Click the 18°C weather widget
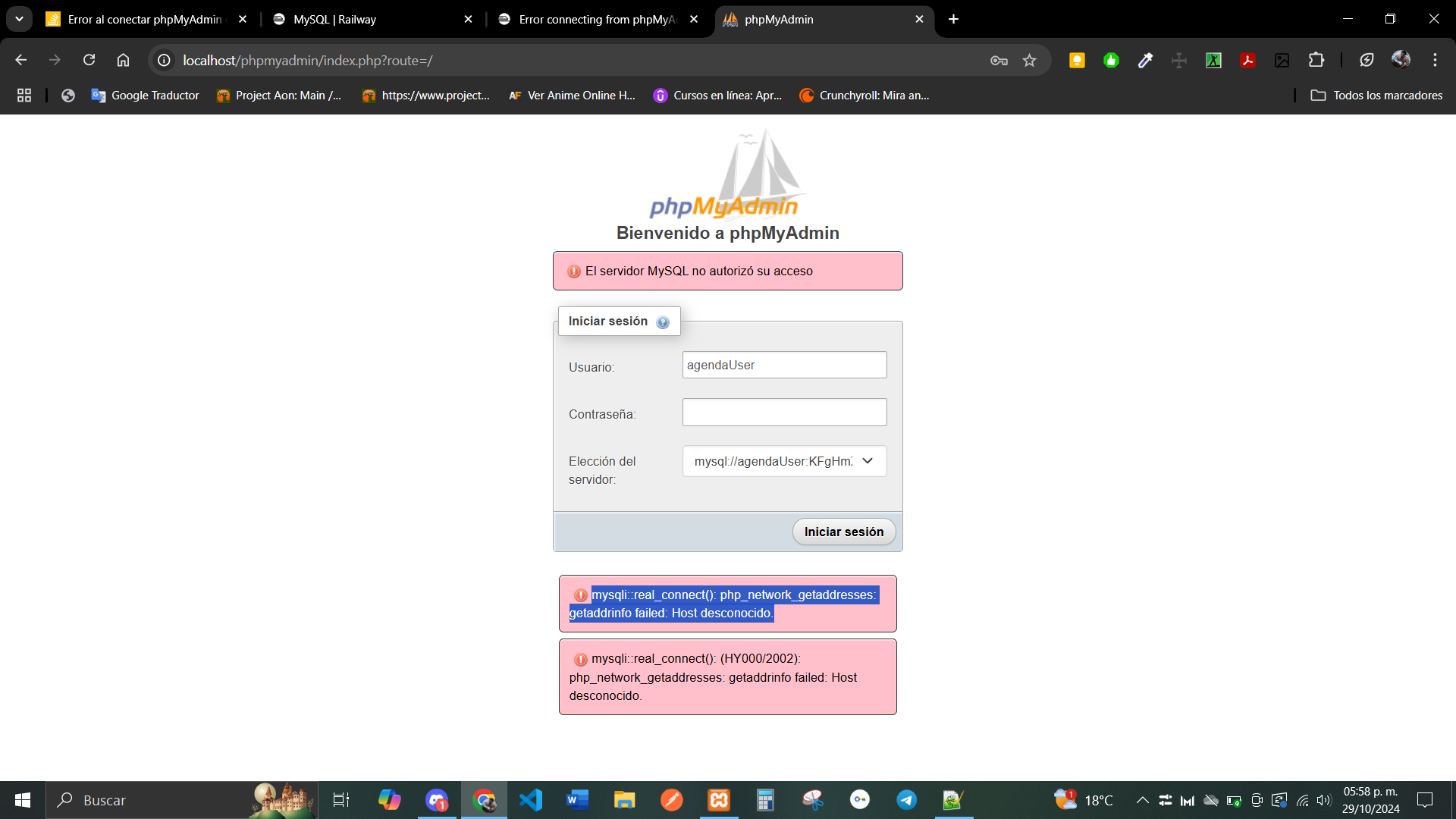1456x819 pixels. [x=1084, y=800]
